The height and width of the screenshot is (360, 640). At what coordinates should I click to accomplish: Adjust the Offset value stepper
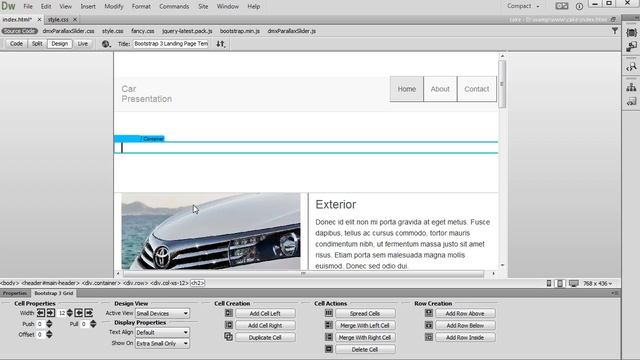(49, 334)
